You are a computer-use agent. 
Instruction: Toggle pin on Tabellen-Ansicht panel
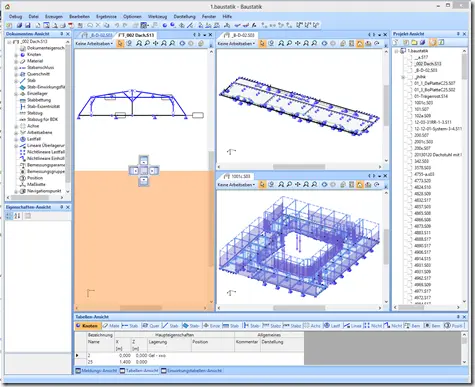point(458,317)
